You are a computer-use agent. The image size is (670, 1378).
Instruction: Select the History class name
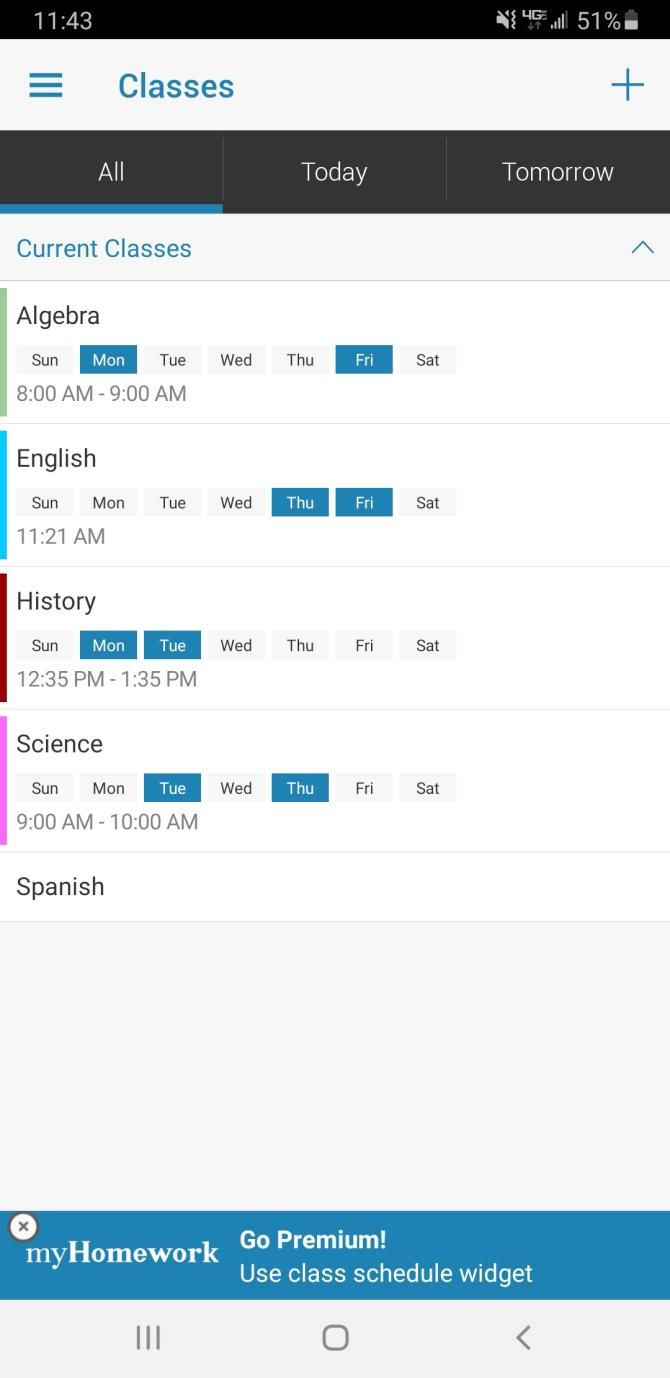point(55,601)
